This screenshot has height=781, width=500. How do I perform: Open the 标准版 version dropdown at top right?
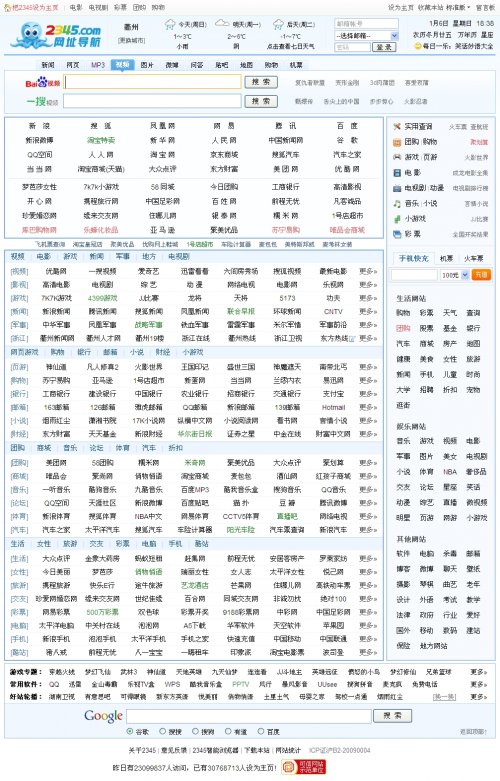tap(458, 7)
